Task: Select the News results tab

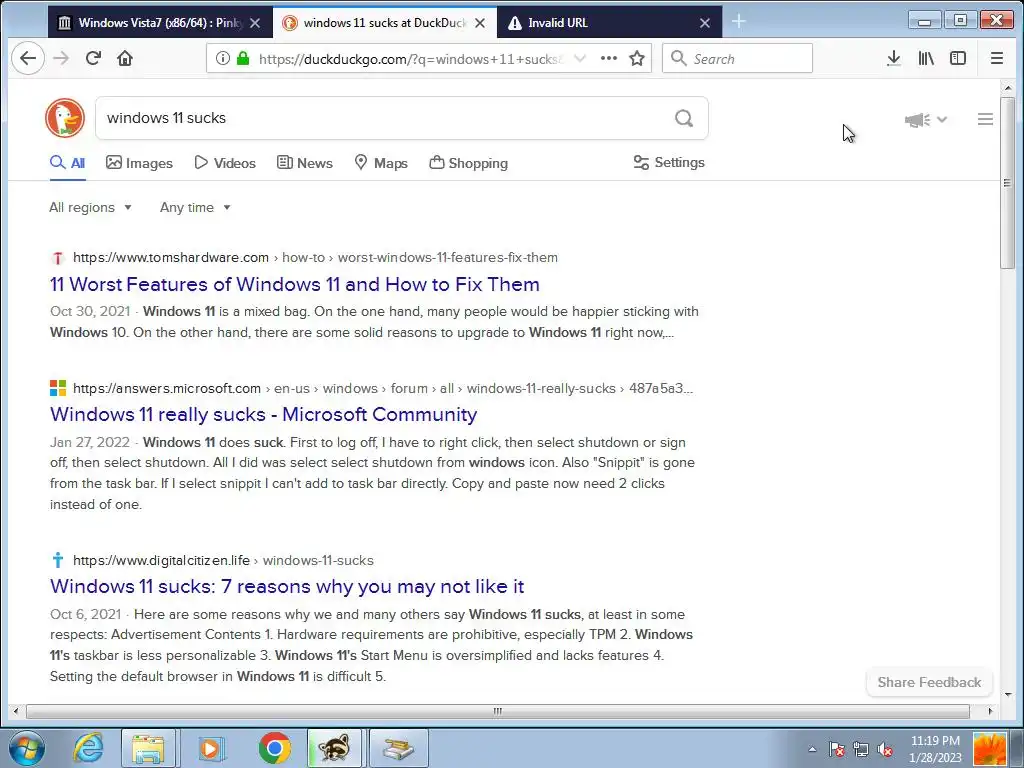Action: 305,163
